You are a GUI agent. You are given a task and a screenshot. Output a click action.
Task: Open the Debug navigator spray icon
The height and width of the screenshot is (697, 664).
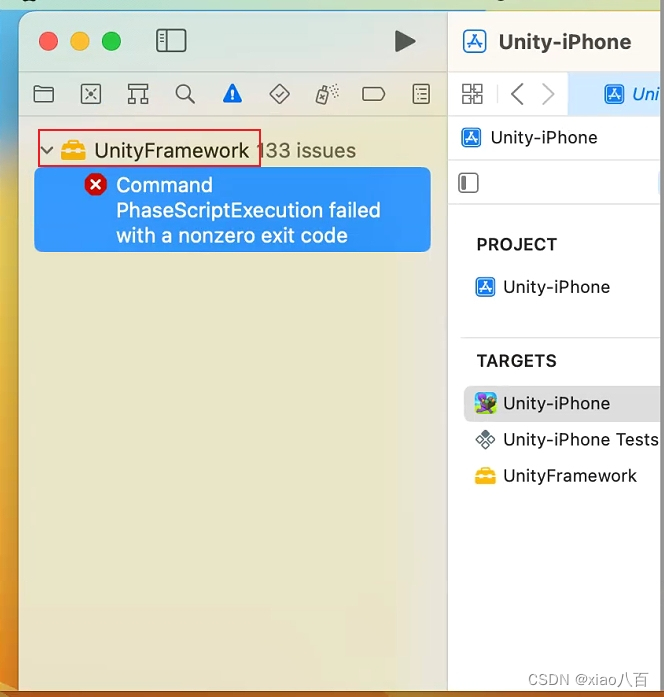click(327, 94)
